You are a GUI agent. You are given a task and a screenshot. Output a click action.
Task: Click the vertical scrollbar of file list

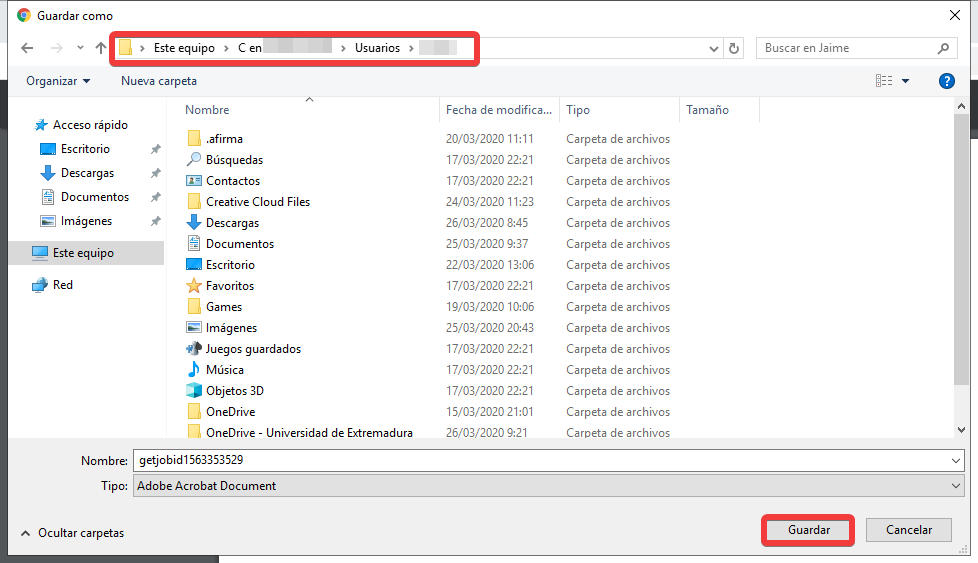(x=962, y=250)
